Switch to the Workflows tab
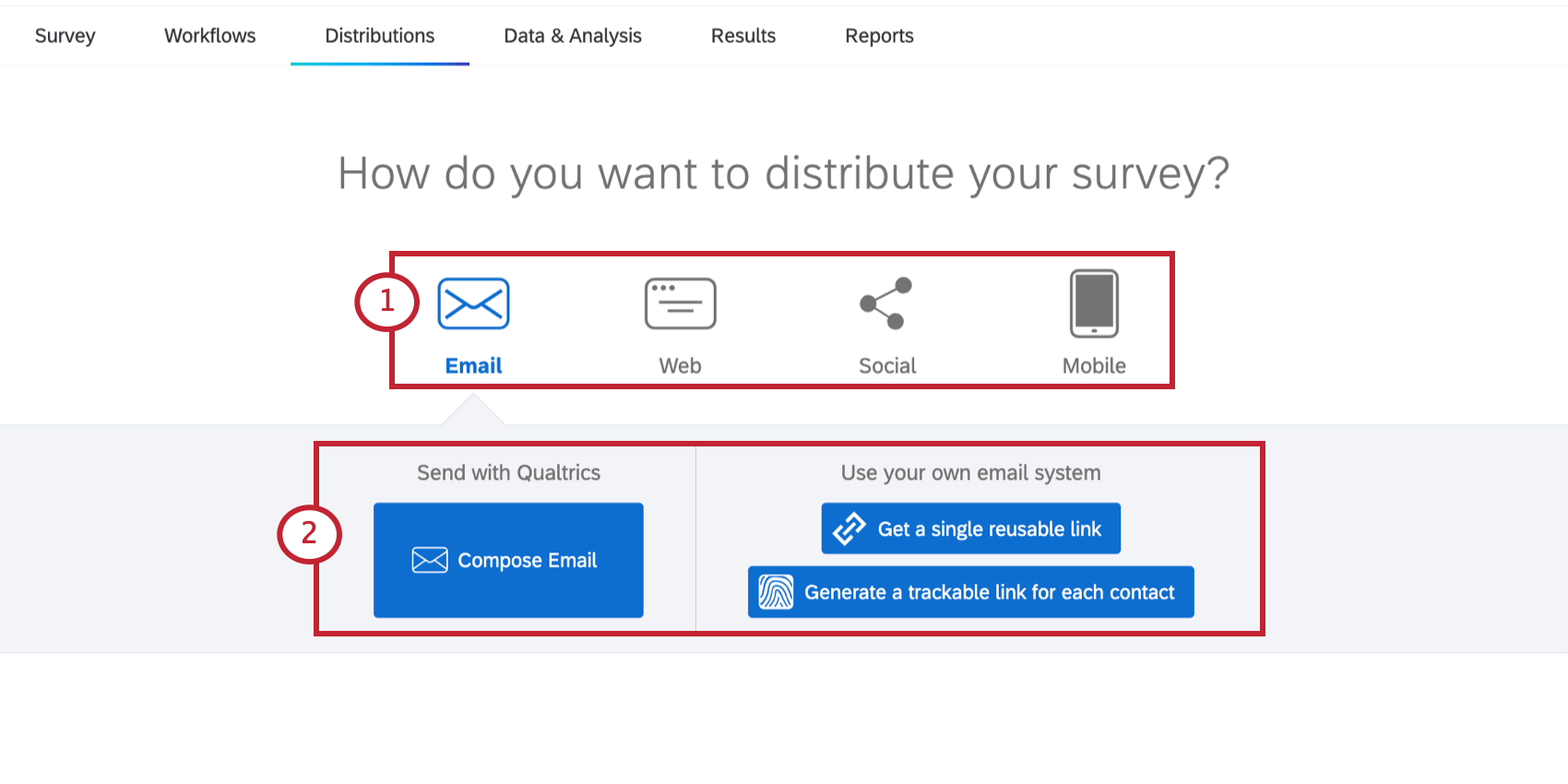 coord(210,36)
